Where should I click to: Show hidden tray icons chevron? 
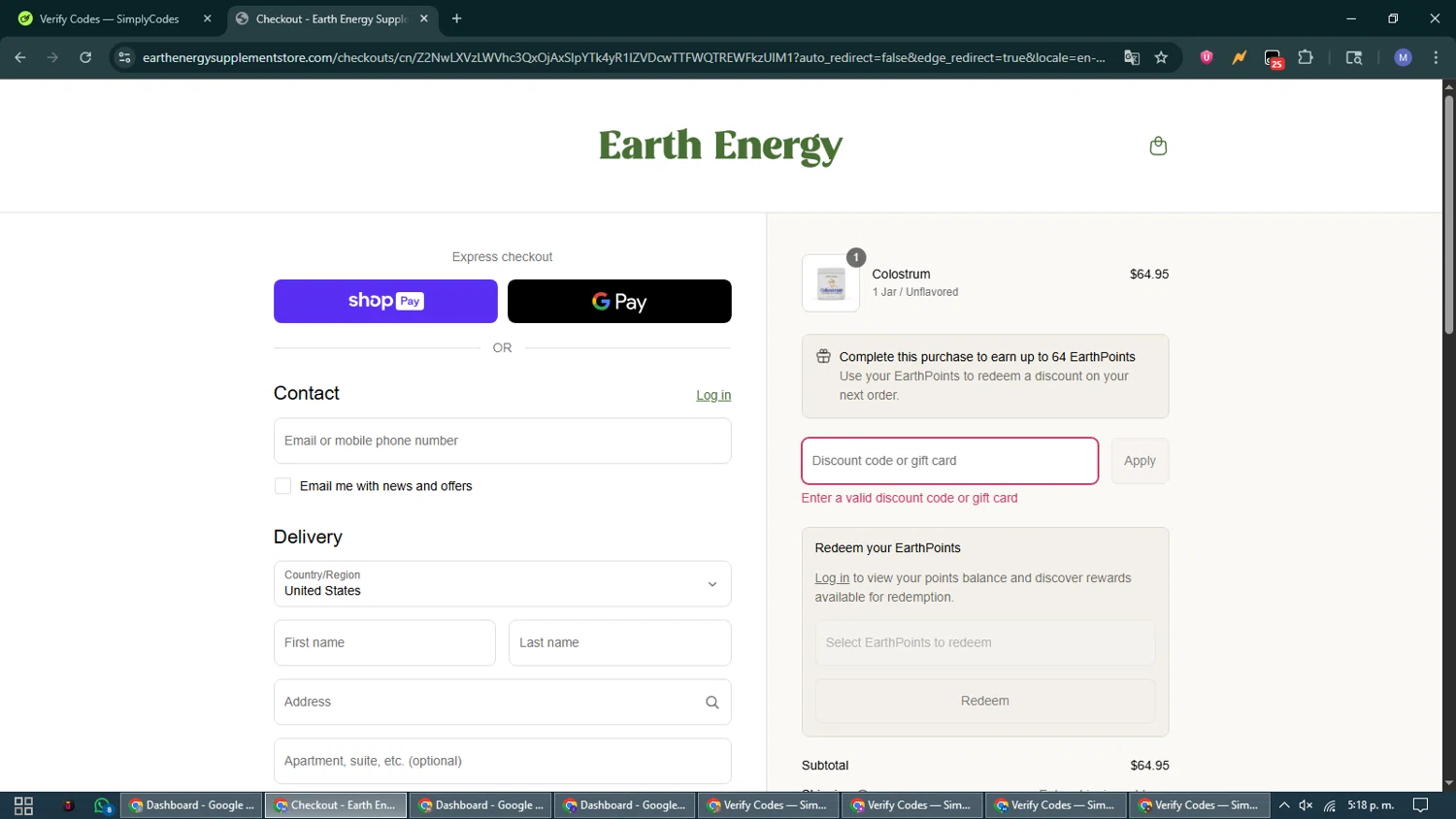point(1284,805)
